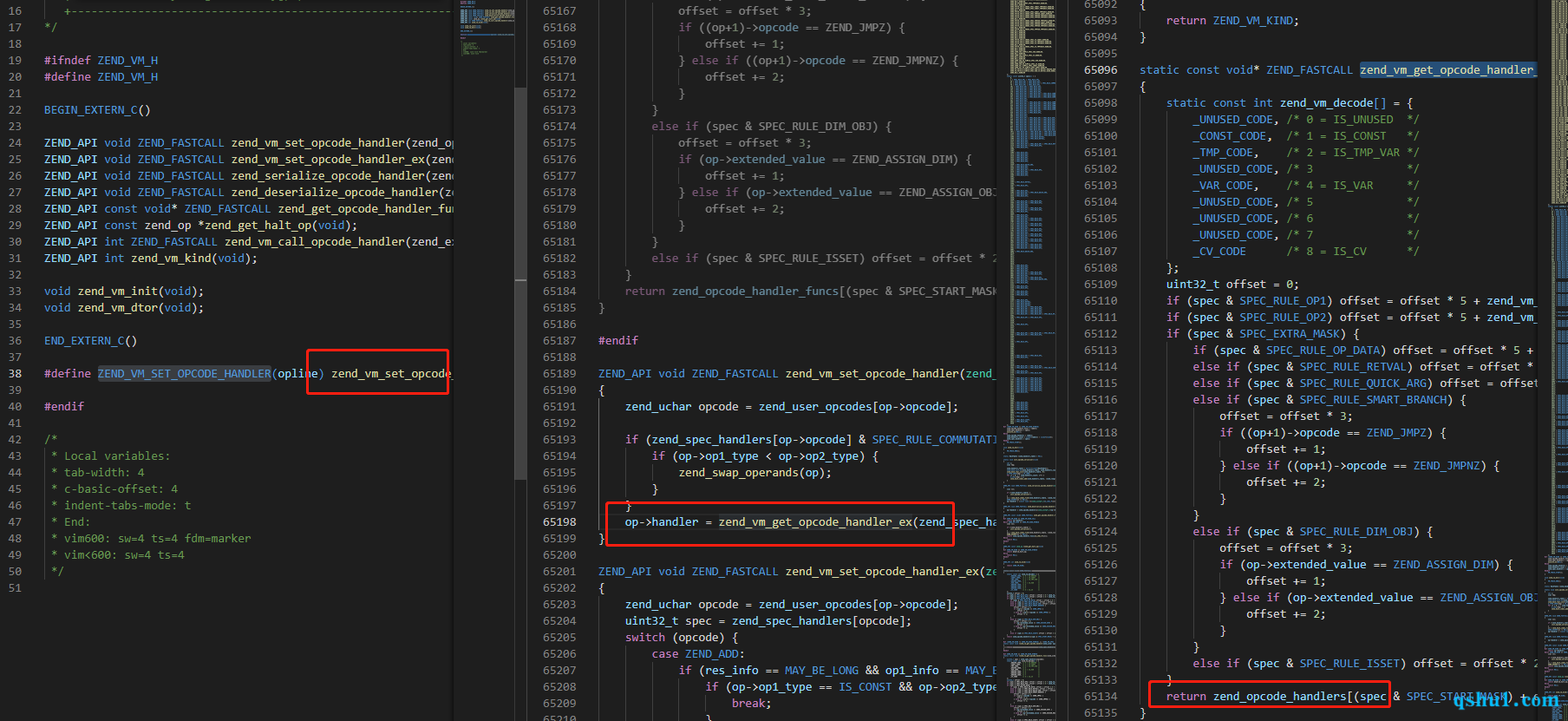This screenshot has width=1568, height=721.
Task: Click zend_vm_get_opcode_handler_ex call on line 65198
Action: click(x=815, y=522)
